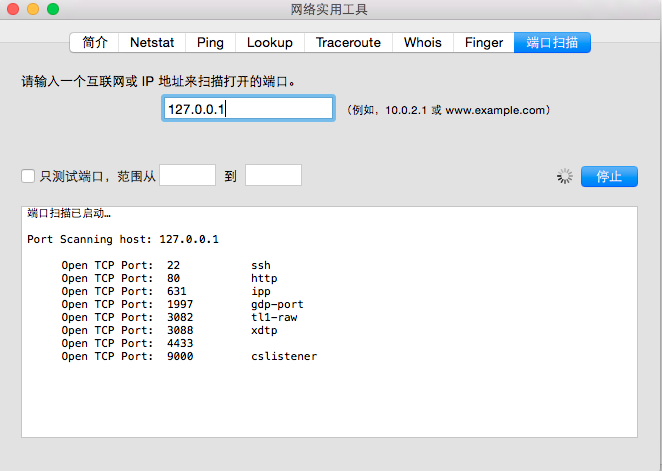Image resolution: width=662 pixels, height=471 pixels.
Task: Switch to the Whois tab
Action: 423,43
